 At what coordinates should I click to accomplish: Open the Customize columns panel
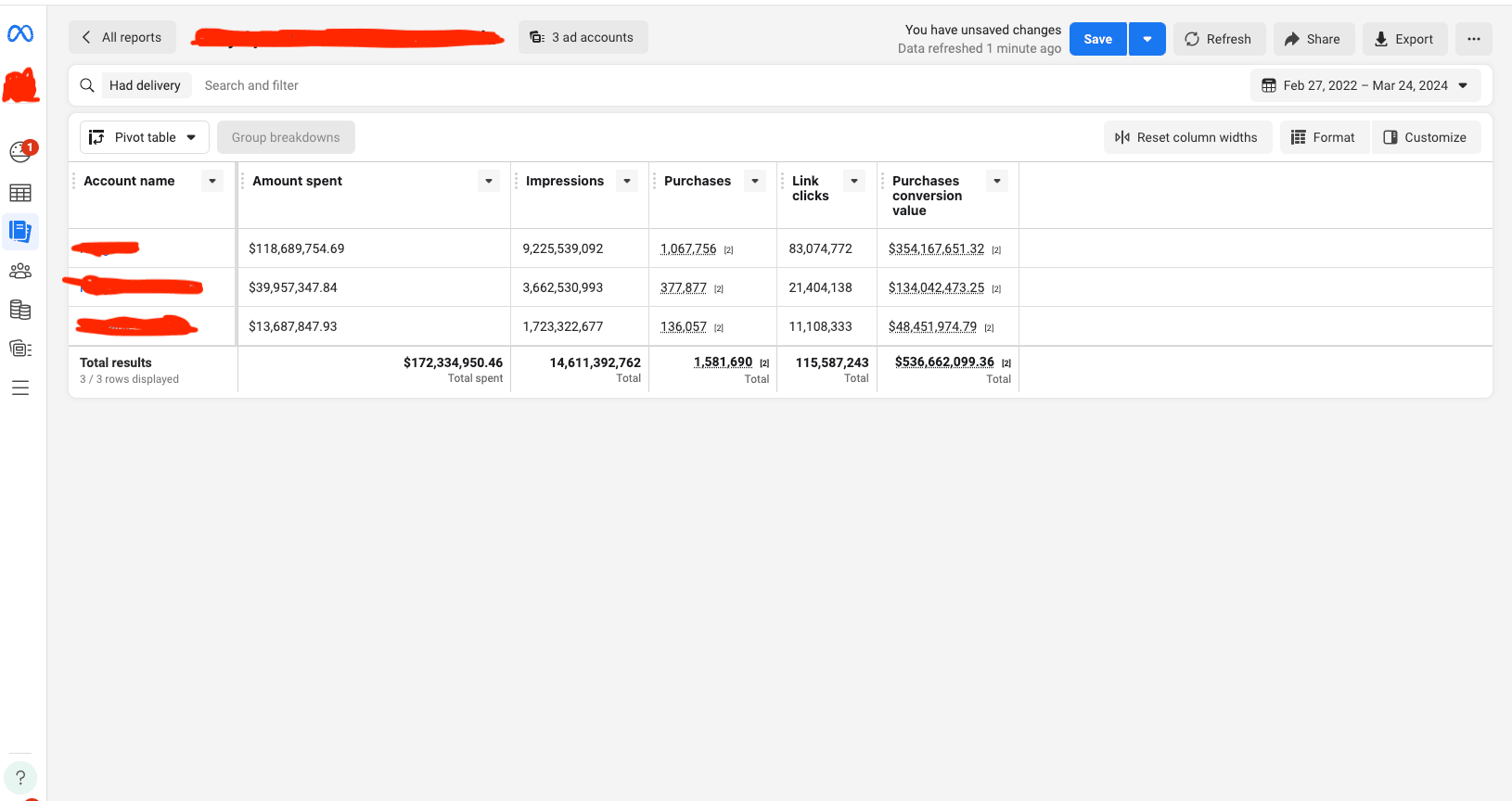[1425, 137]
